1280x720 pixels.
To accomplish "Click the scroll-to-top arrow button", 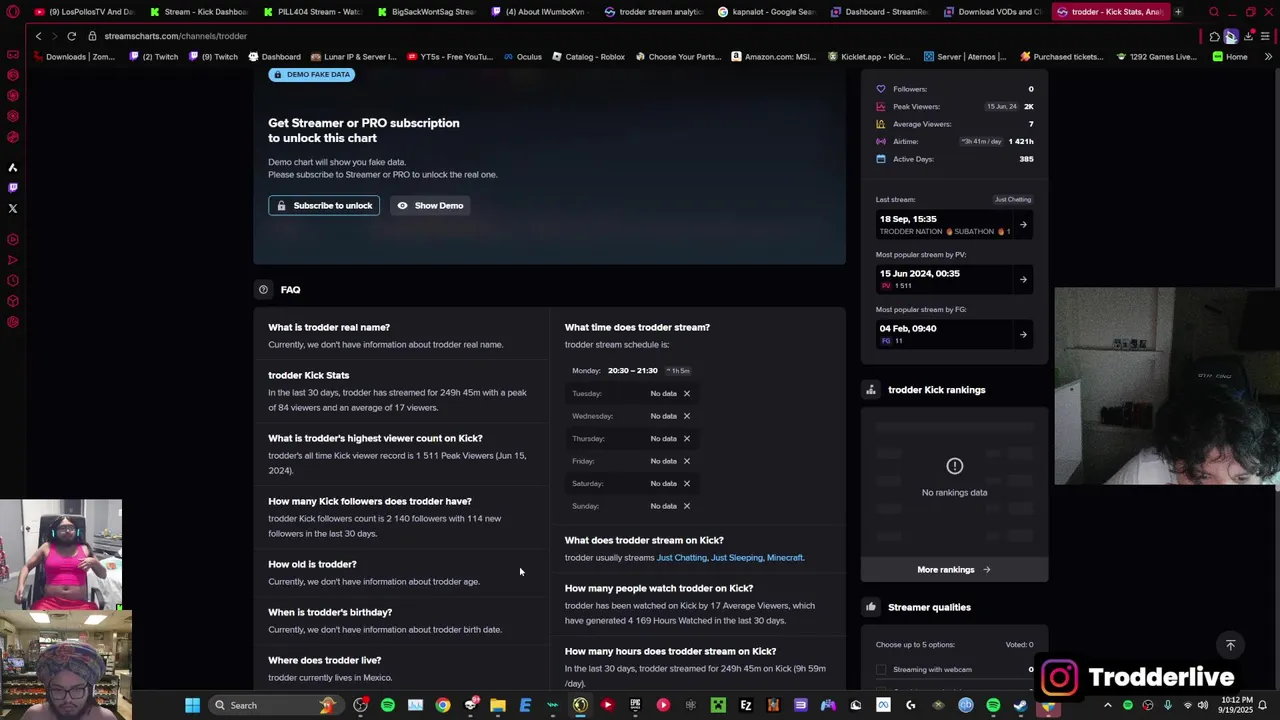I will pos(1231,645).
